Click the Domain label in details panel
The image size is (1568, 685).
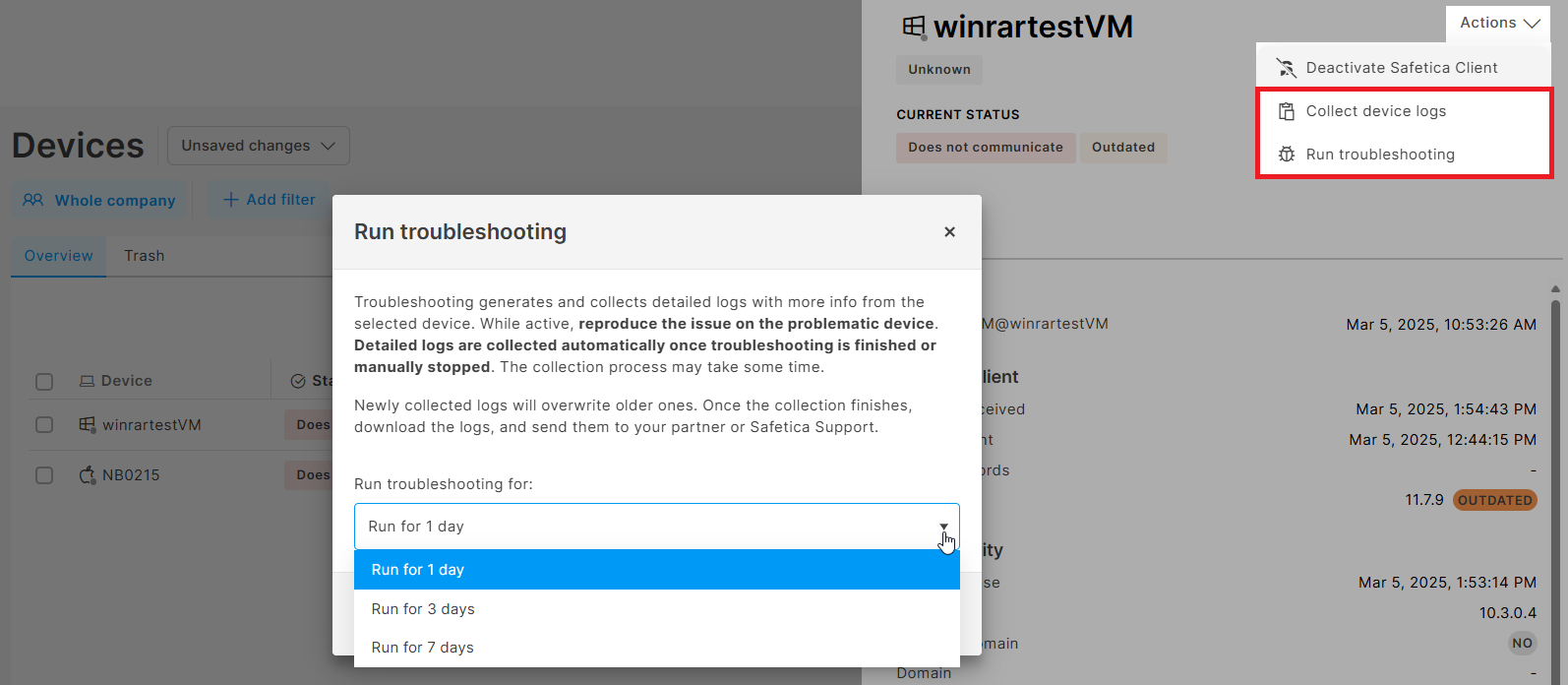(x=924, y=673)
